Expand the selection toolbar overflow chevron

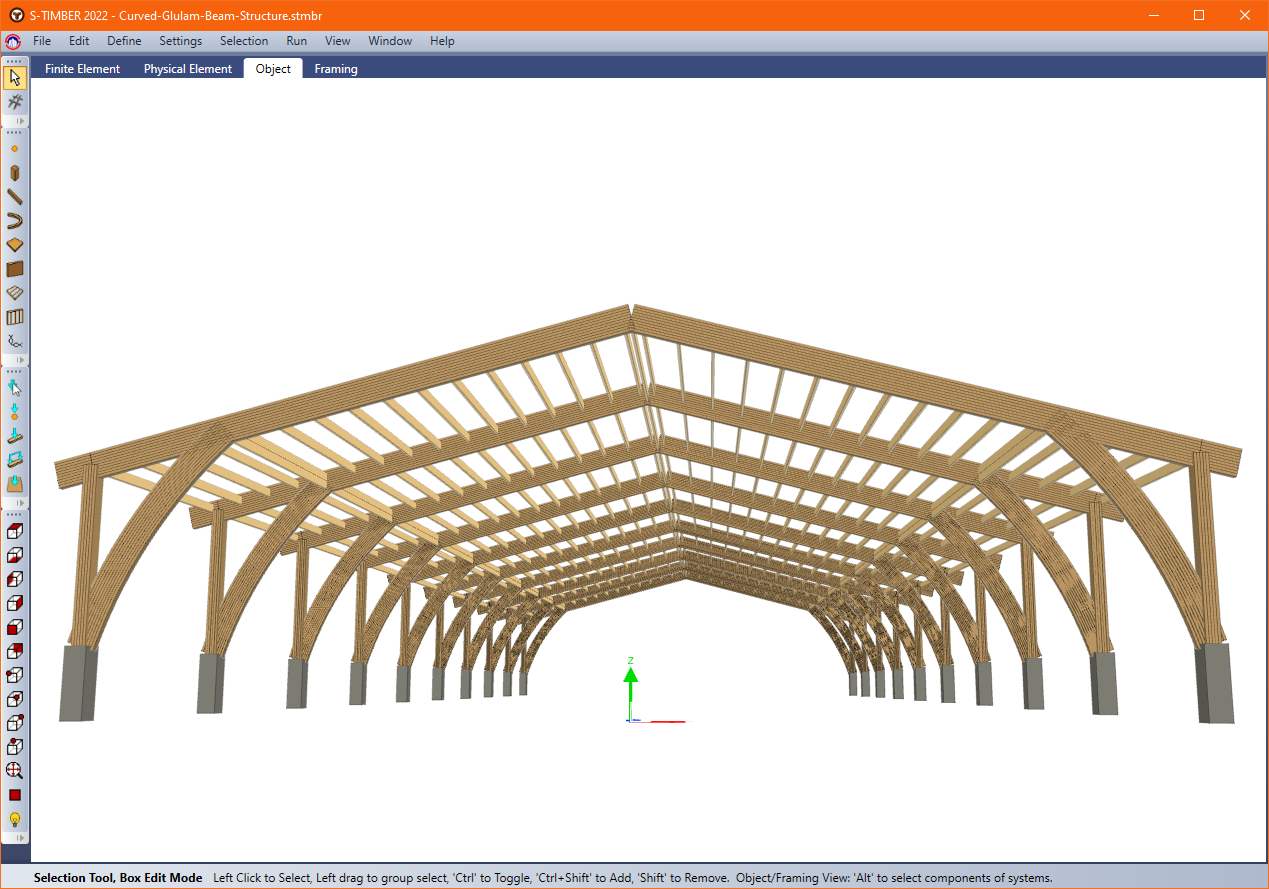point(17,122)
